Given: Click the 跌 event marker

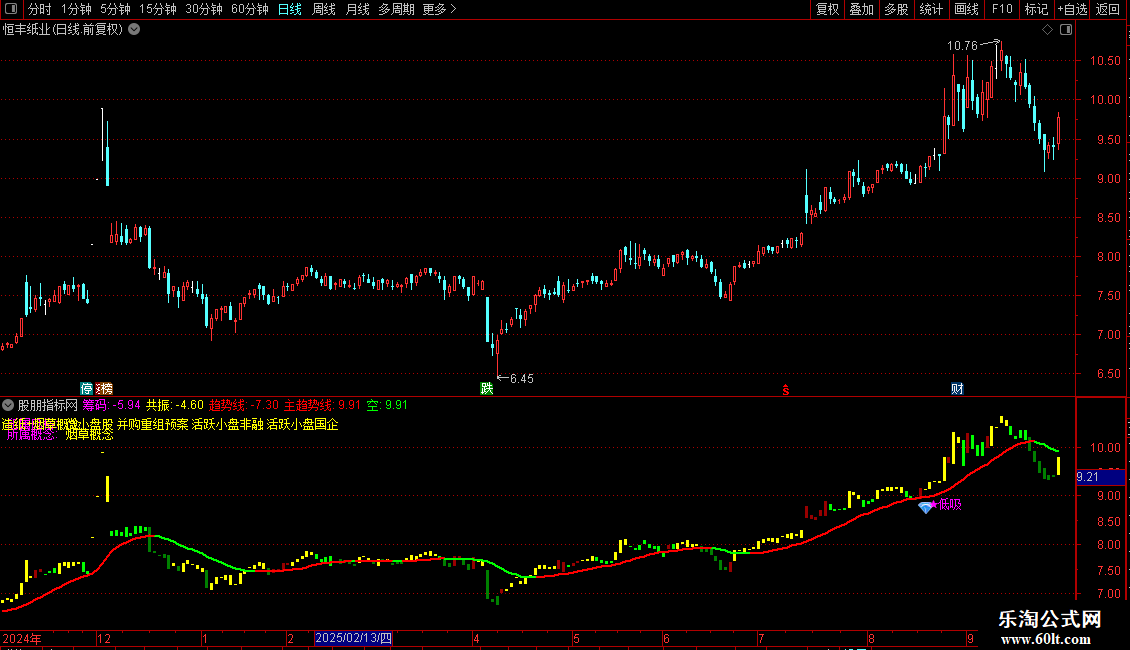Looking at the screenshot, I should point(486,388).
